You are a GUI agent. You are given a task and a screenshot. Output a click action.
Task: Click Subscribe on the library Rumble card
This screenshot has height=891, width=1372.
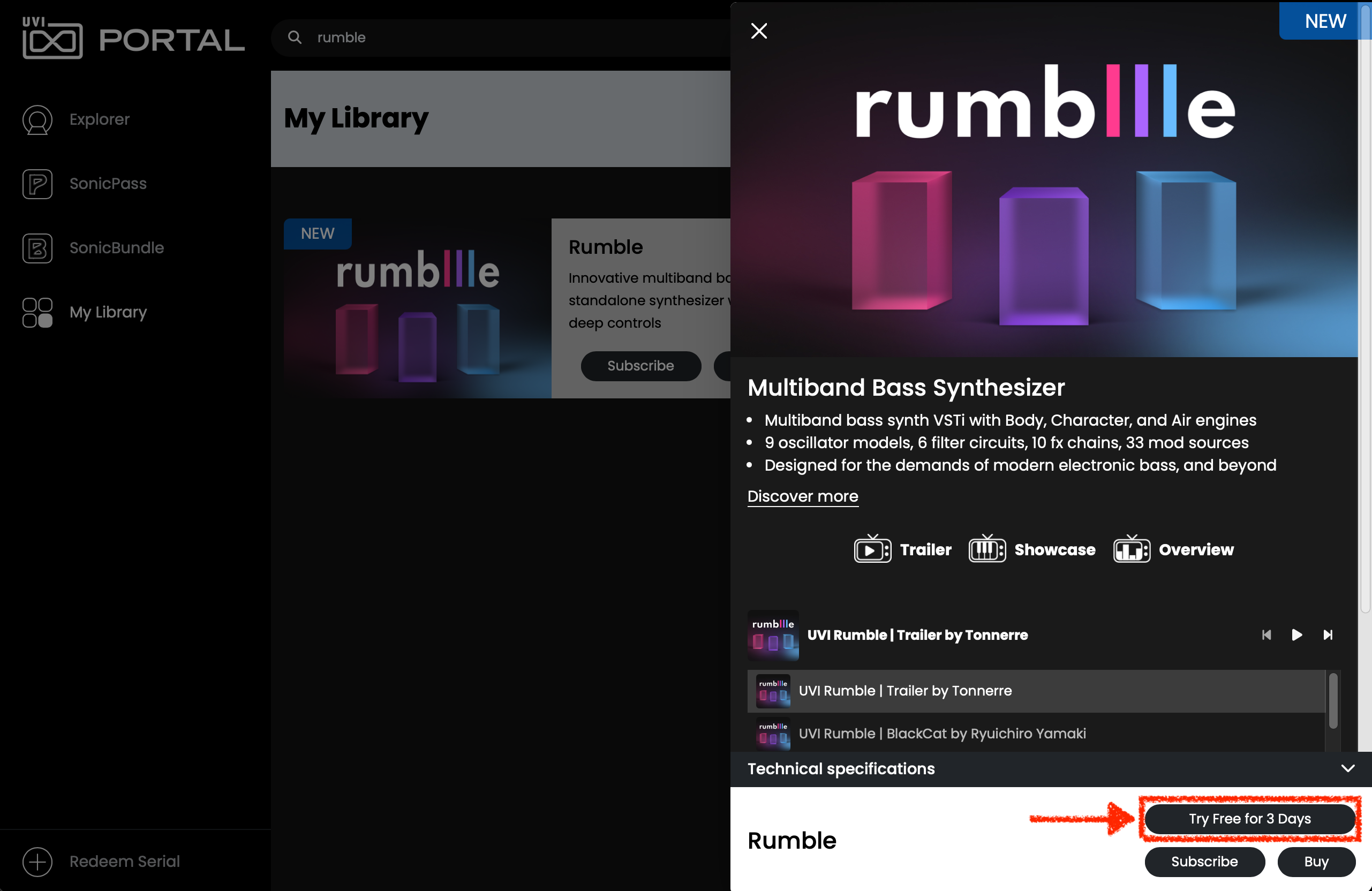pos(640,365)
